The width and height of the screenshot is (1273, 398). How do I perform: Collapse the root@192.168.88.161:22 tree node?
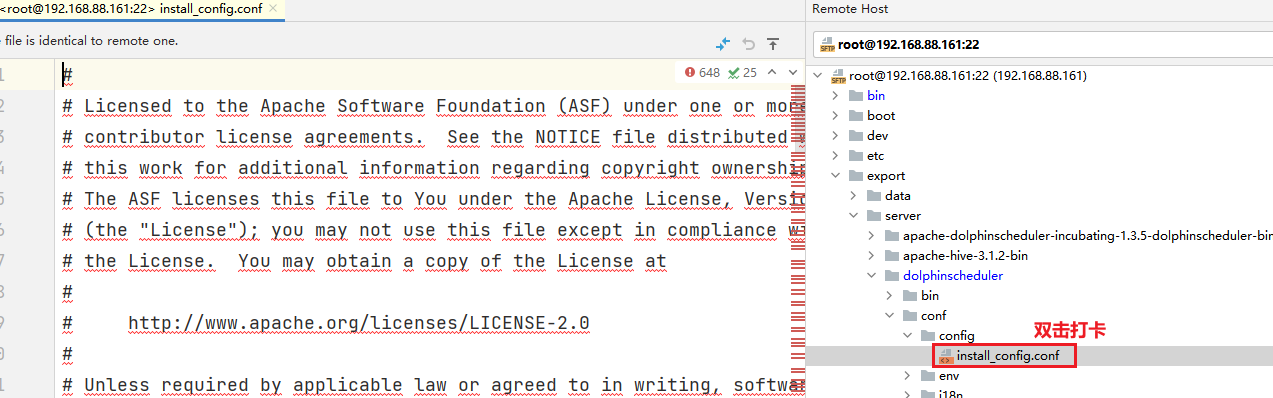819,76
